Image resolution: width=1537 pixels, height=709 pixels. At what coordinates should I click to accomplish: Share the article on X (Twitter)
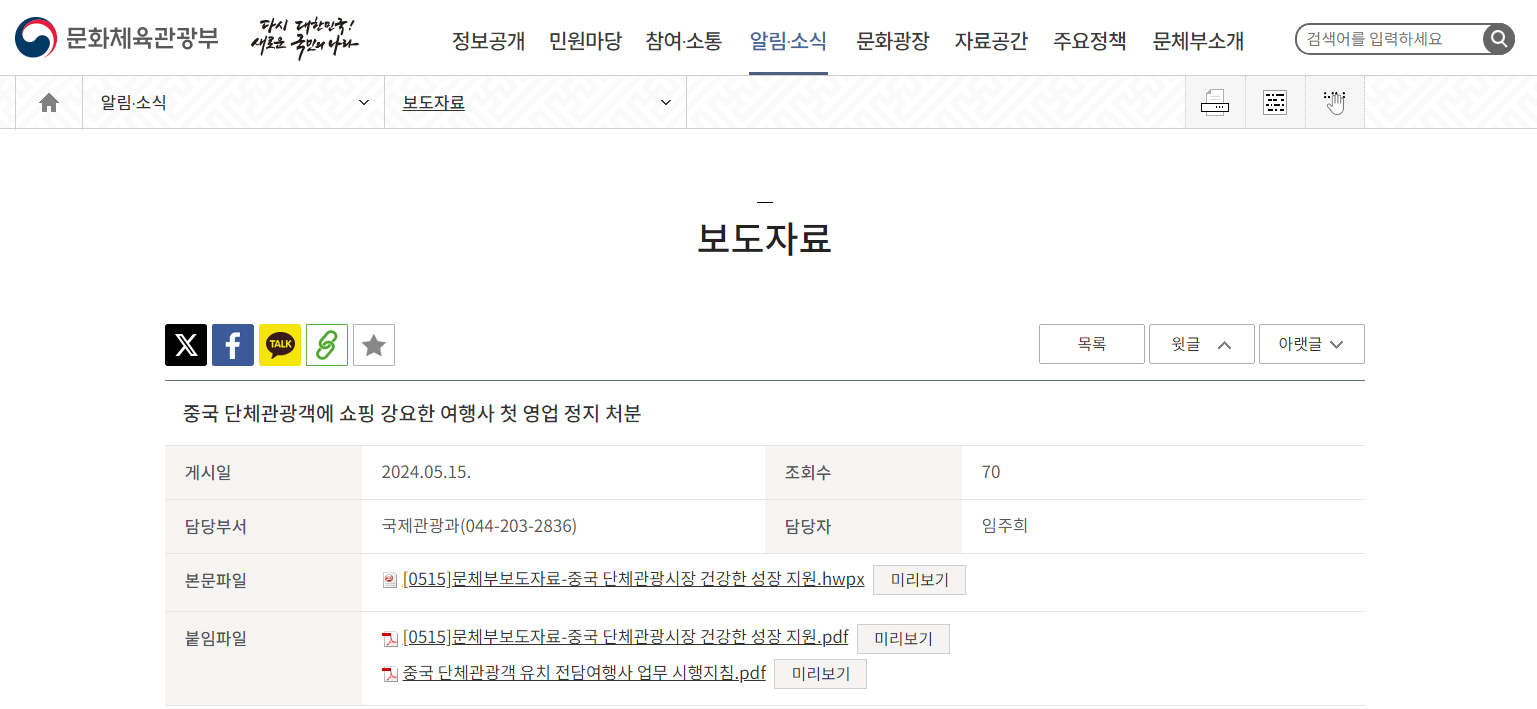pyautogui.click(x=186, y=345)
